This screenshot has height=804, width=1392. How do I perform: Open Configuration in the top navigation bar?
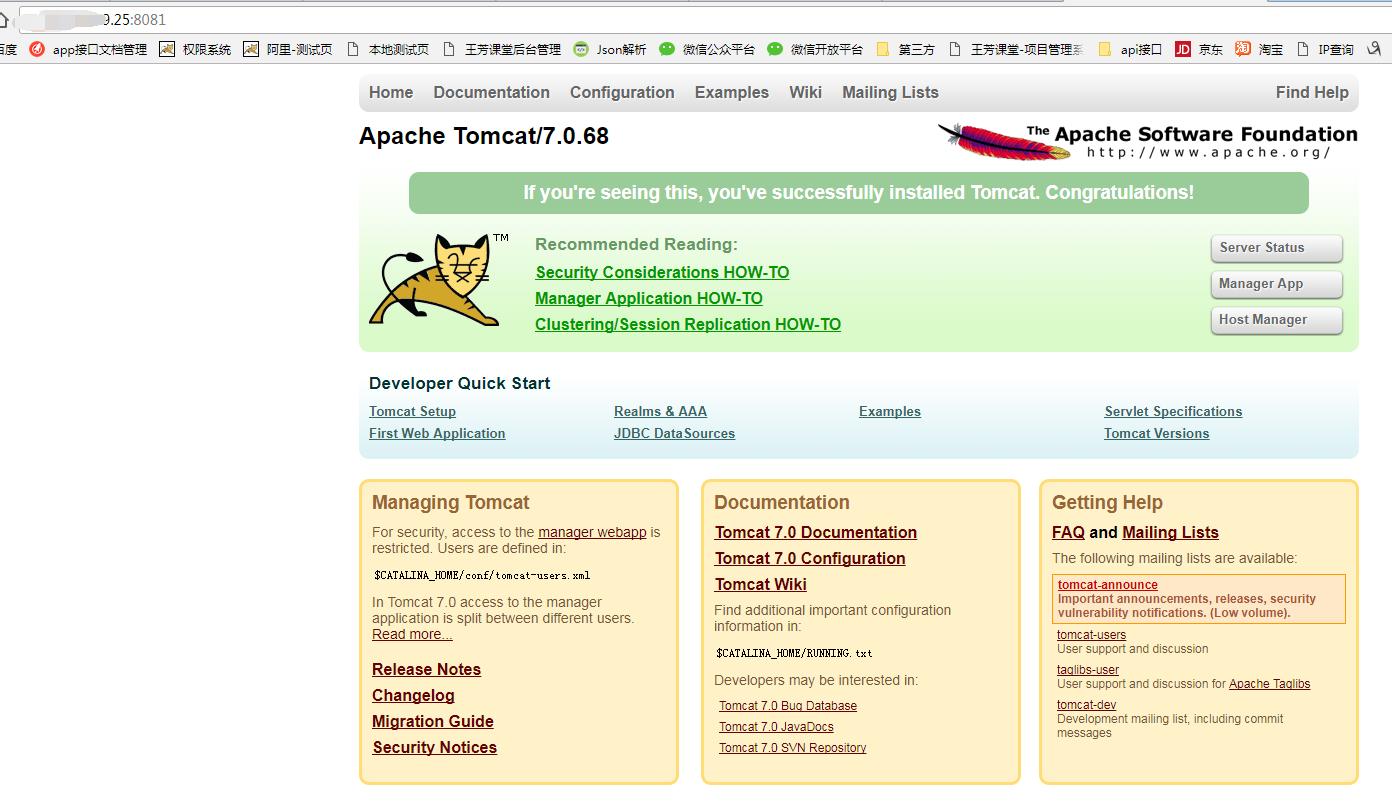coord(622,92)
